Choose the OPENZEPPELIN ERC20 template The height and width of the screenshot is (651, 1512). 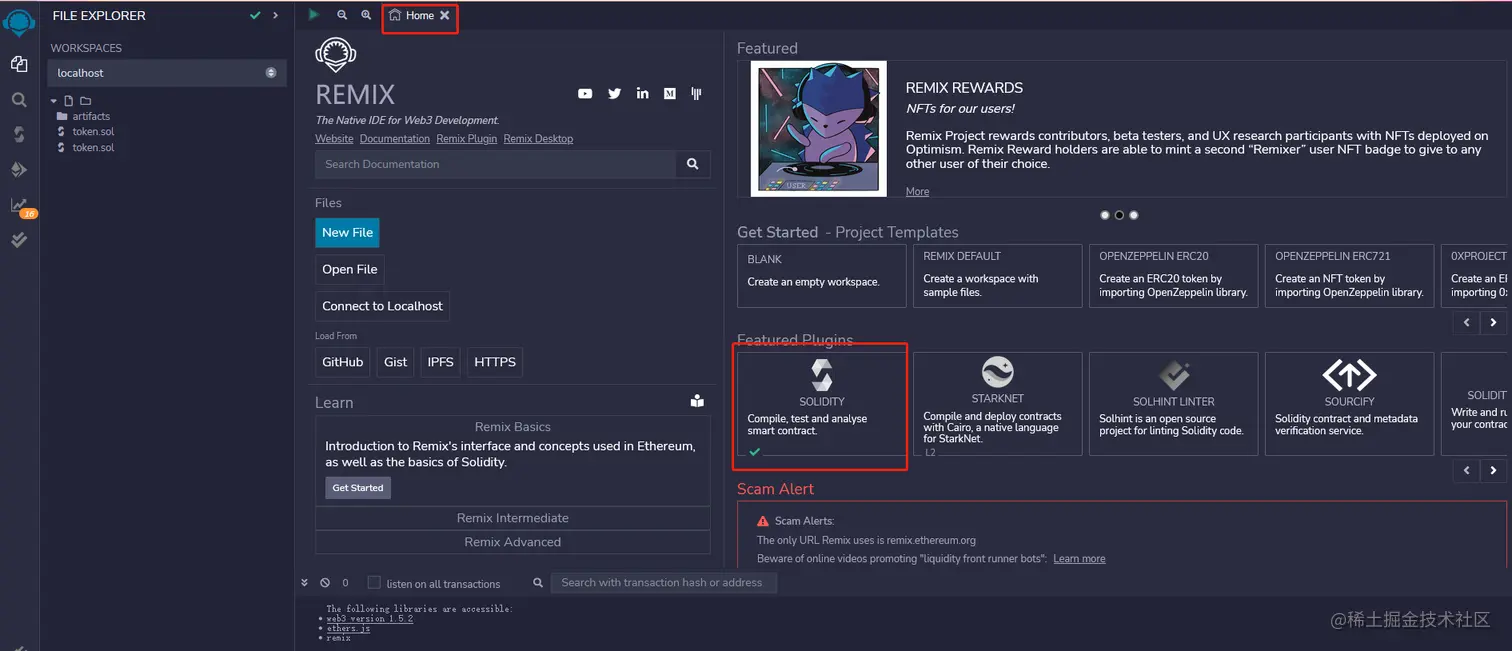pos(1174,276)
